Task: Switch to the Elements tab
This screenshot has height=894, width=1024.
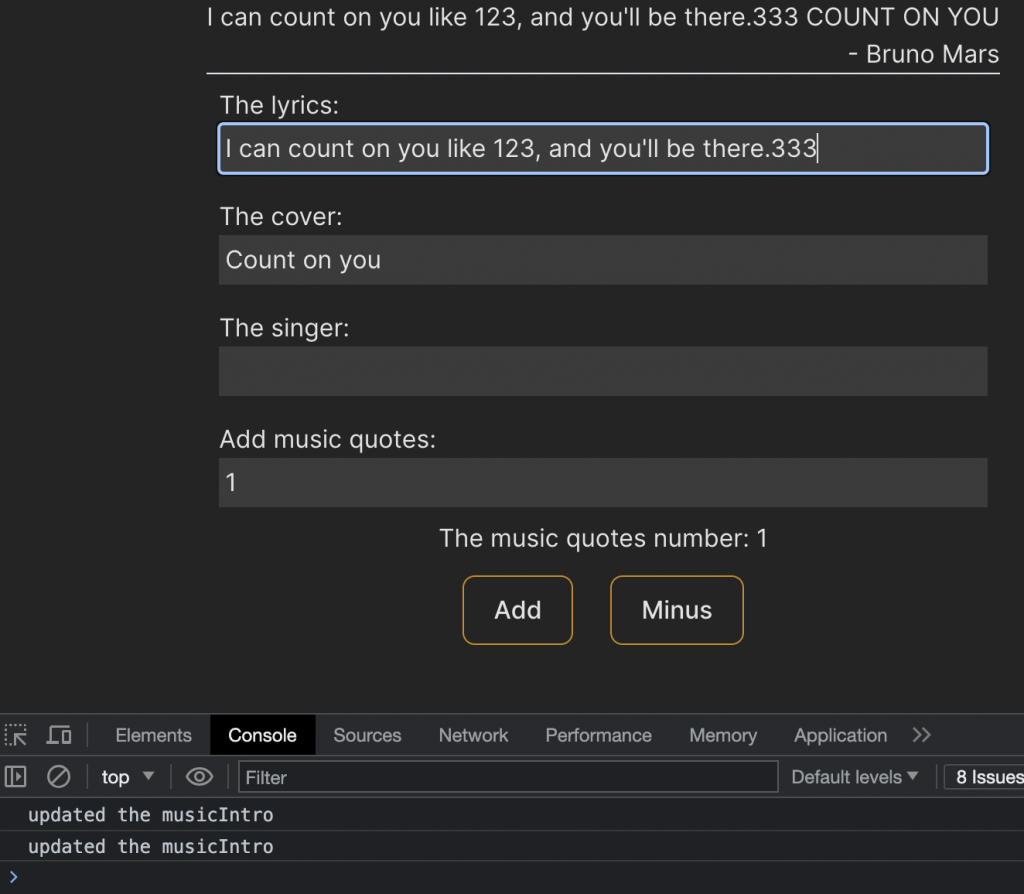Action: click(153, 735)
